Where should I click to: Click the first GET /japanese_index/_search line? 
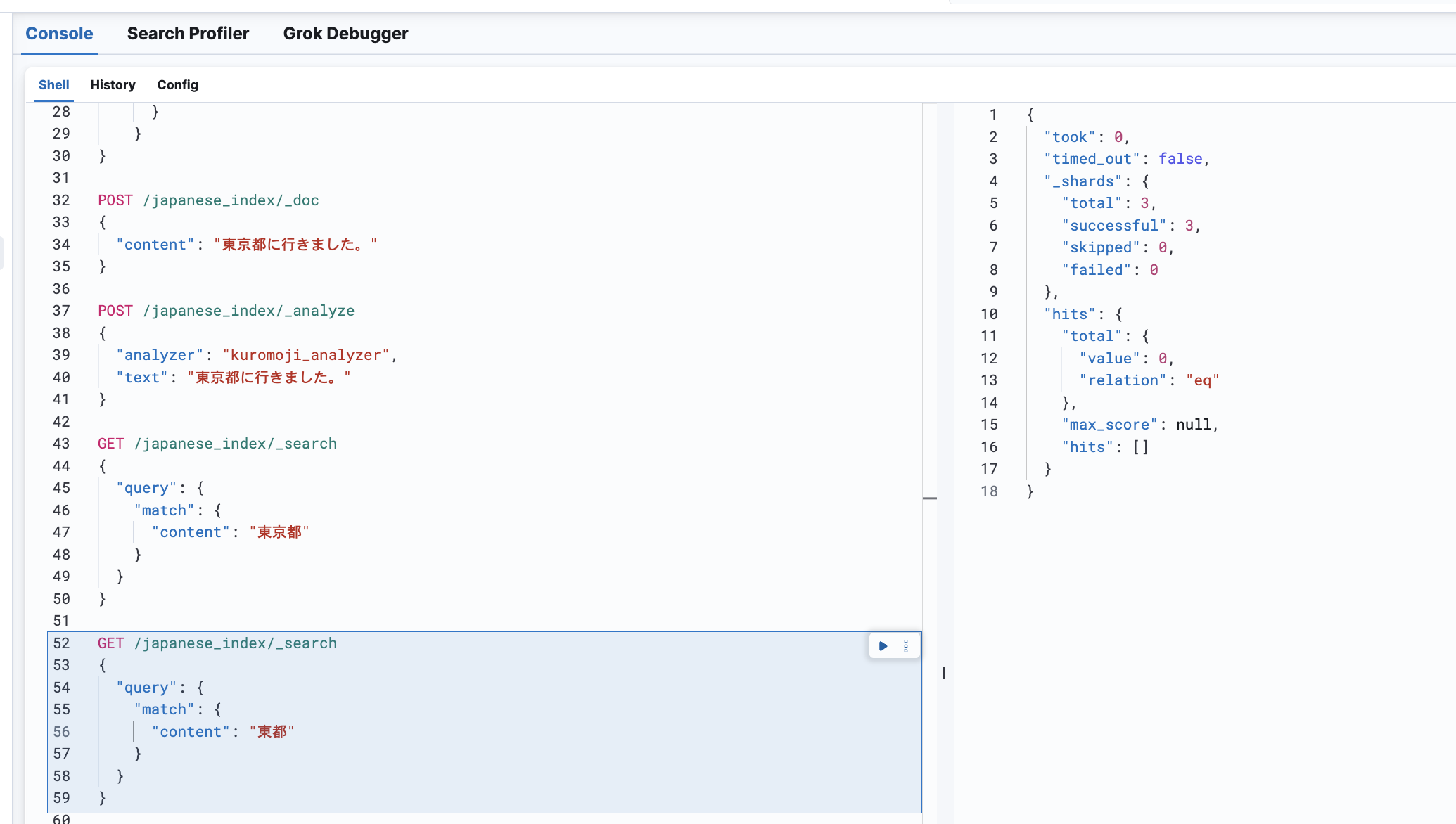coord(217,444)
